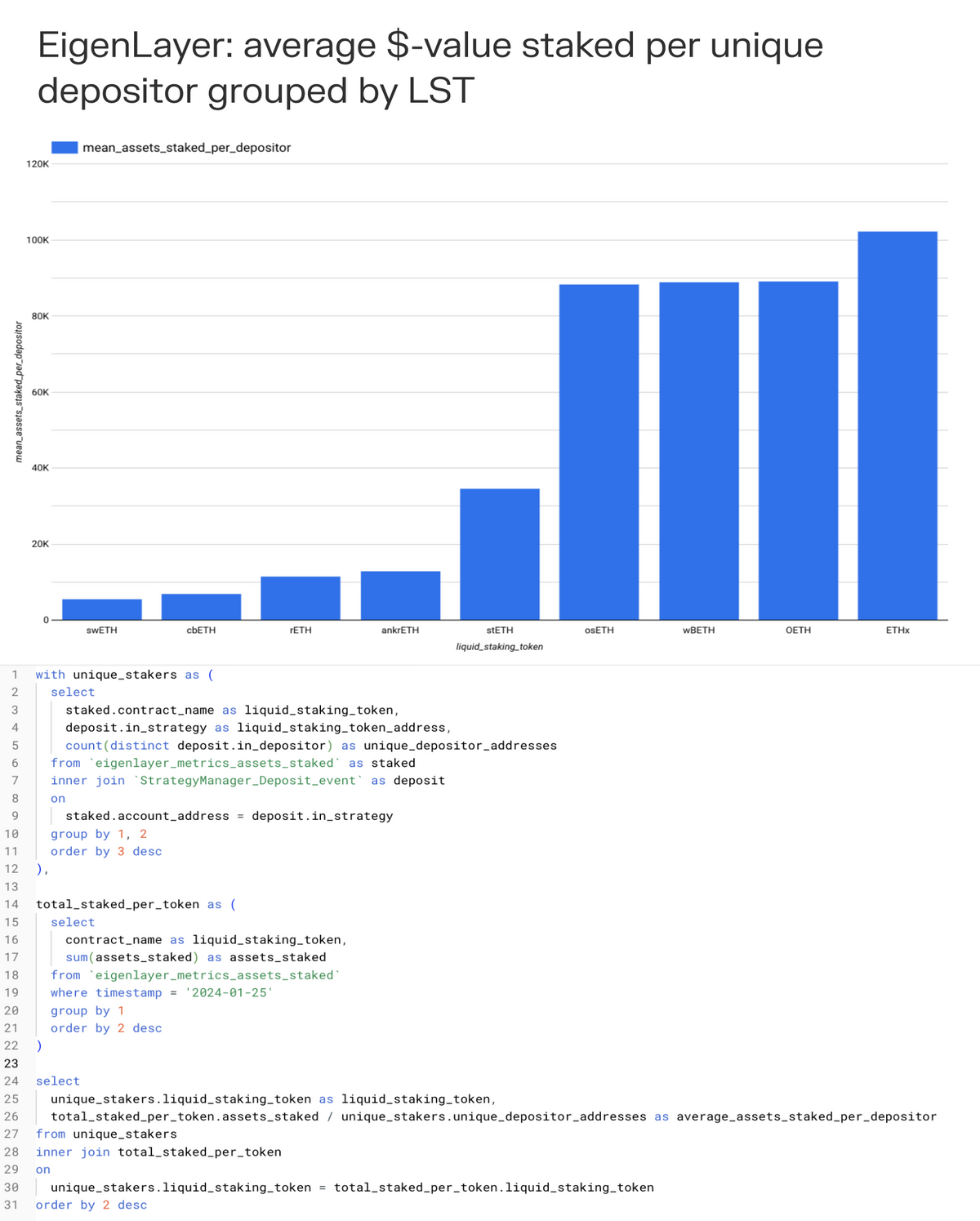The height and width of the screenshot is (1221, 980).
Task: Select the wBETH bar in chart
Action: point(699,451)
